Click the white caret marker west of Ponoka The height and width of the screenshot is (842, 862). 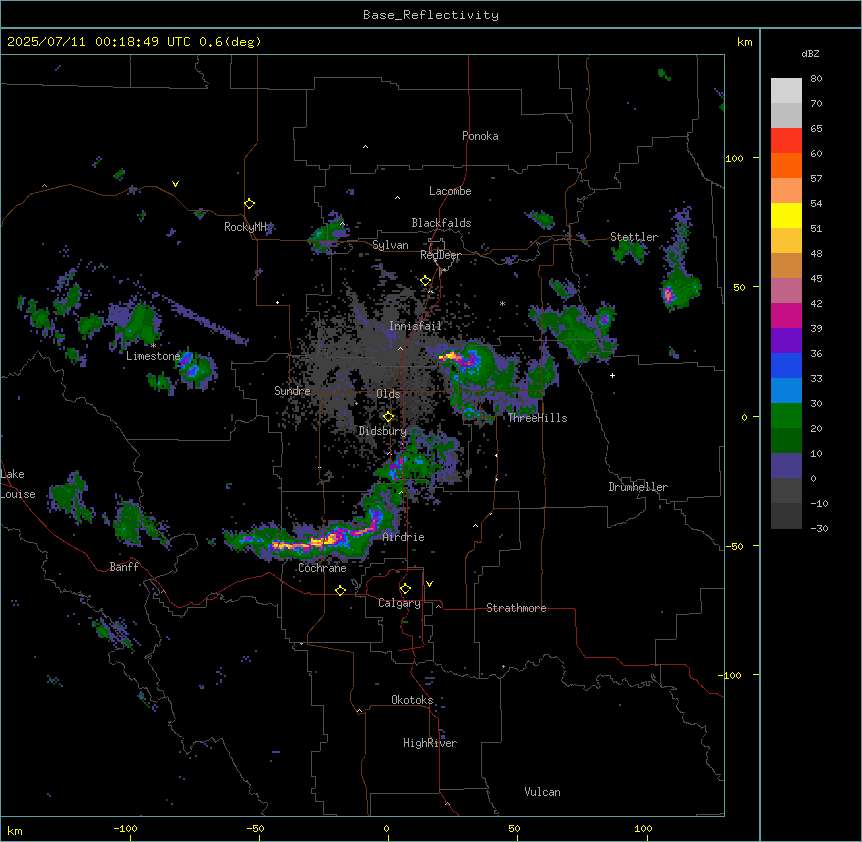click(365, 147)
